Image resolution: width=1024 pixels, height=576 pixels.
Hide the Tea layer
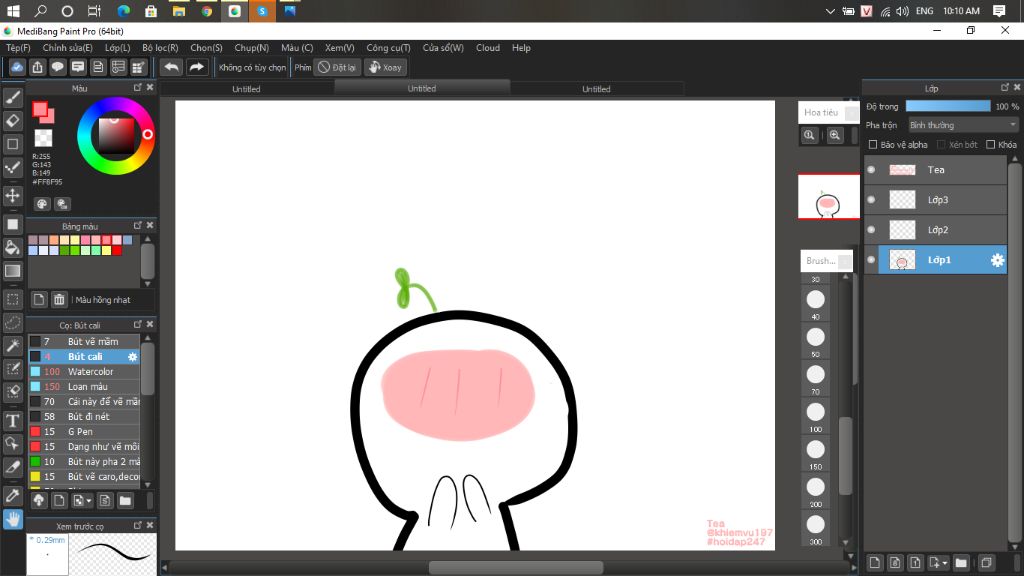coord(871,170)
